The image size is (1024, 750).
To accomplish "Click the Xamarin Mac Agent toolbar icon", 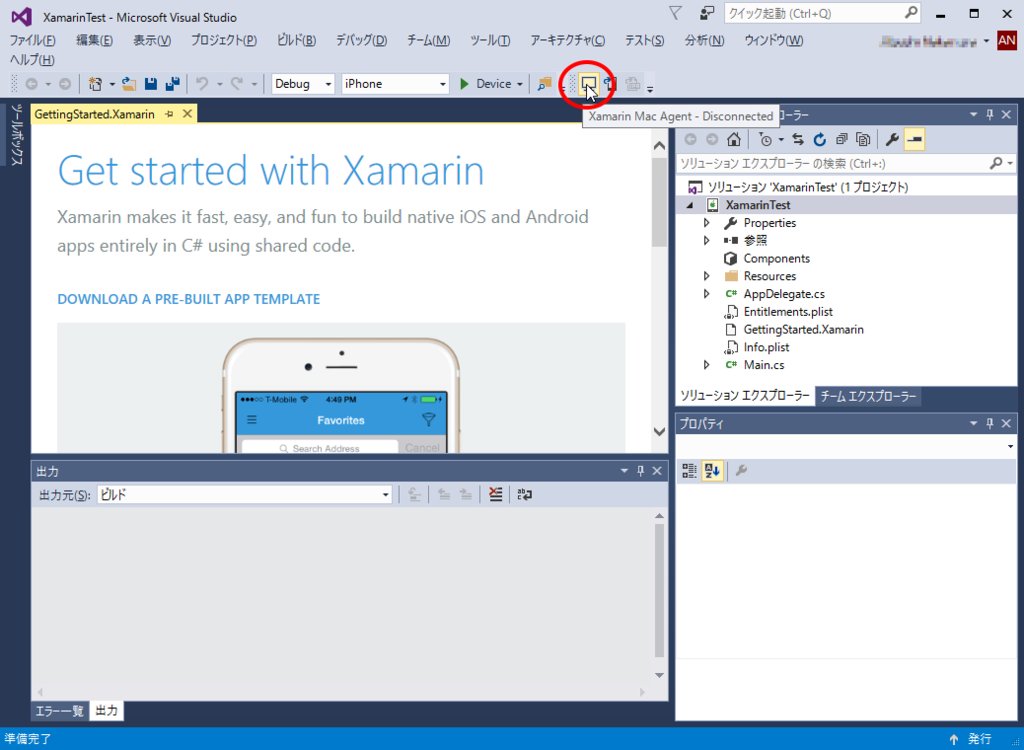I will tap(588, 84).
